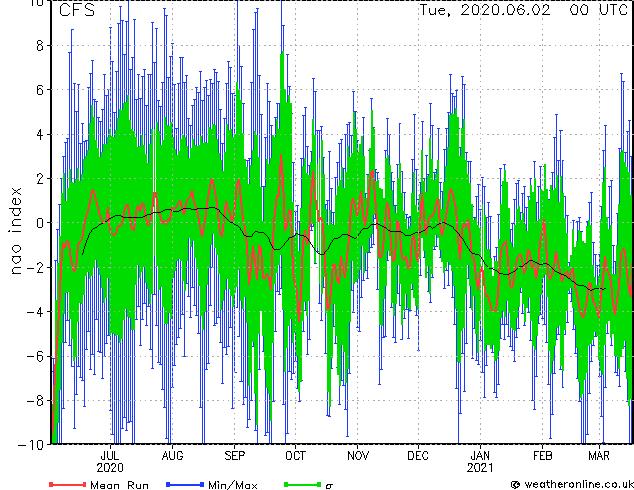
Task: Click the y-axis value -8
Action: 35,400
